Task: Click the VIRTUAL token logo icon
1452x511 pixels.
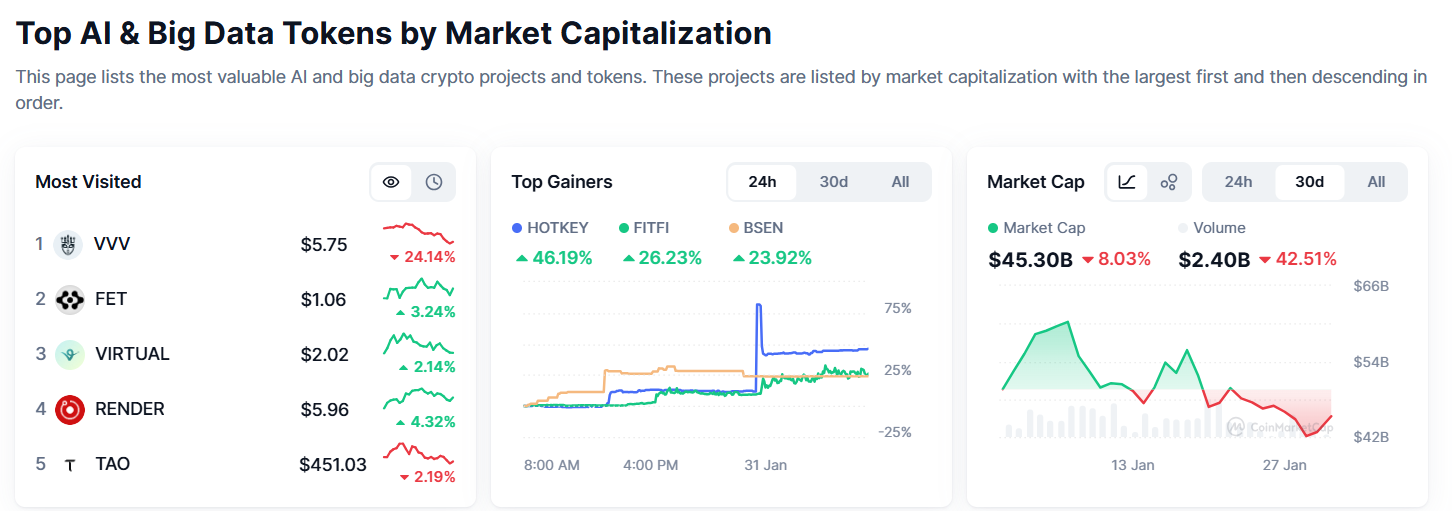Action: coord(68,354)
